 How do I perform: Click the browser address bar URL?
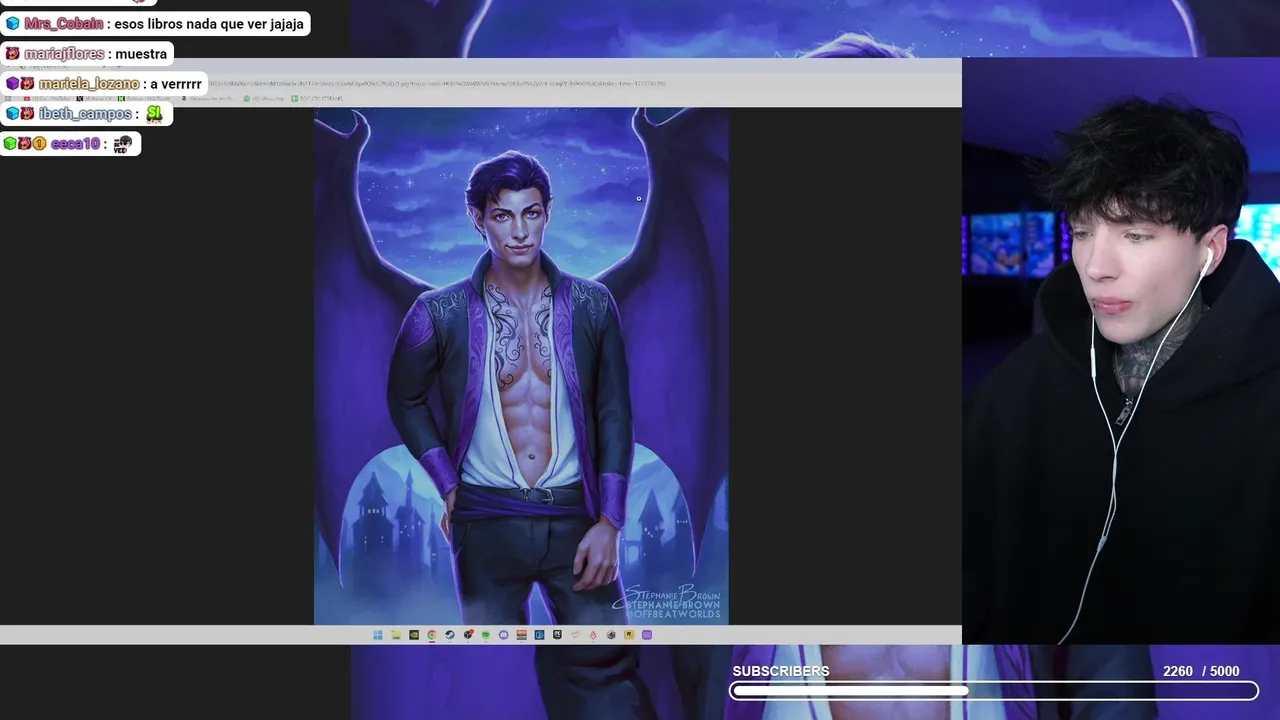click(435, 84)
